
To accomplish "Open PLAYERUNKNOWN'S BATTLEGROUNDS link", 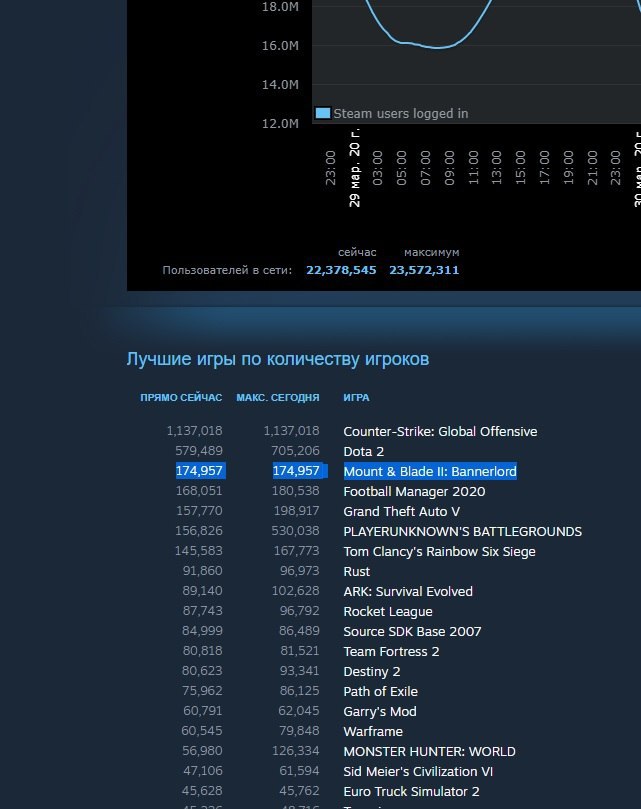I will pos(462,531).
